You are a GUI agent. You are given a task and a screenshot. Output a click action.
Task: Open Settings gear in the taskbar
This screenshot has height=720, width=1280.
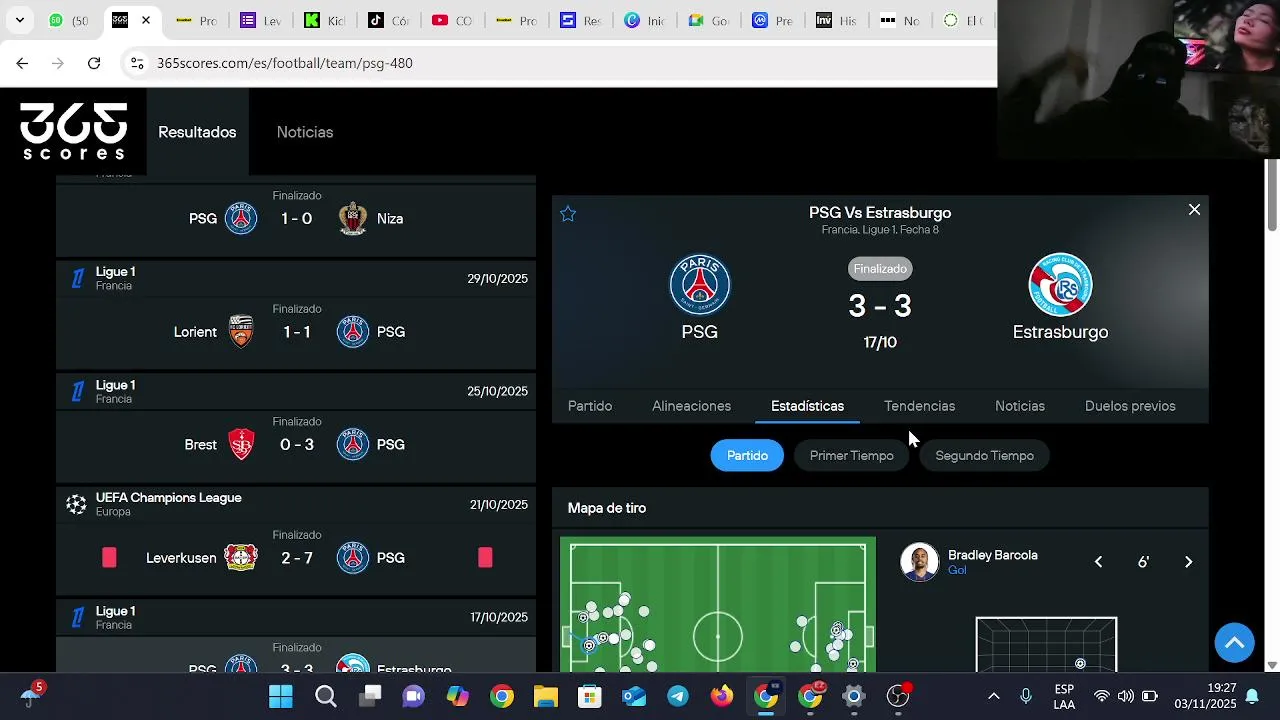(854, 696)
